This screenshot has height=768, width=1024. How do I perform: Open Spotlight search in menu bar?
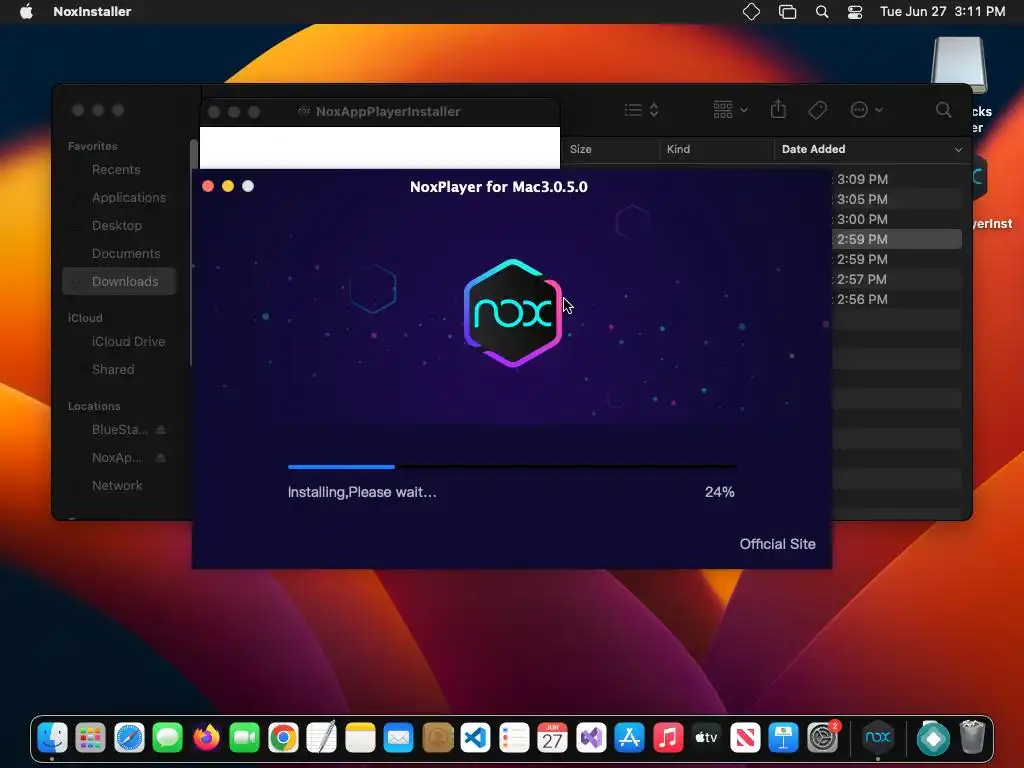(x=822, y=12)
